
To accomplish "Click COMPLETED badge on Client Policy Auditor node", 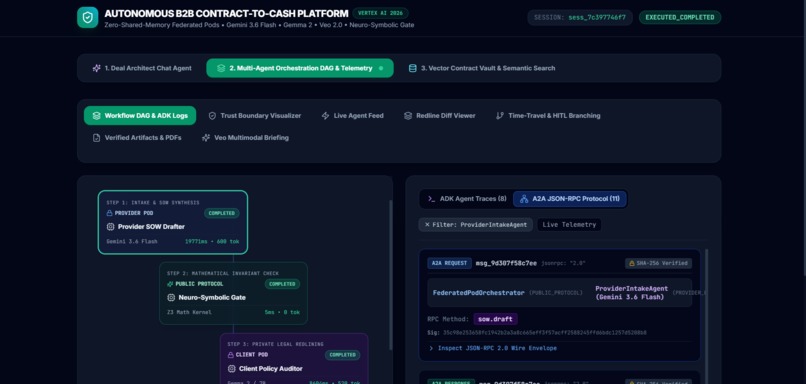I will click(x=342, y=355).
